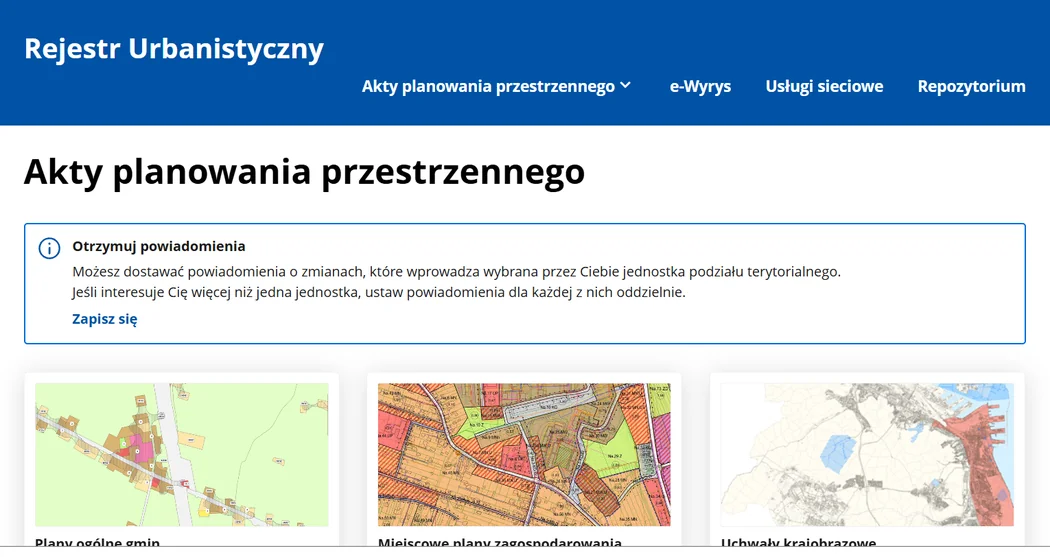Open the Uchwały krajobrazowe map thumbnail

tap(867, 455)
